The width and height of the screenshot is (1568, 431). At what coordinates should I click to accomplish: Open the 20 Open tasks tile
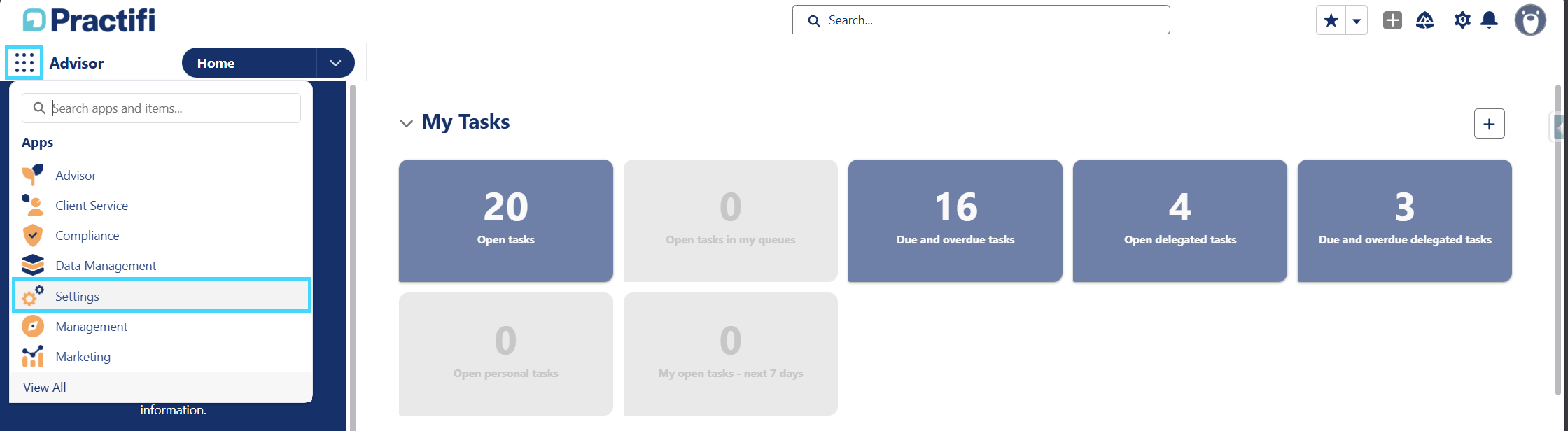coord(506,220)
